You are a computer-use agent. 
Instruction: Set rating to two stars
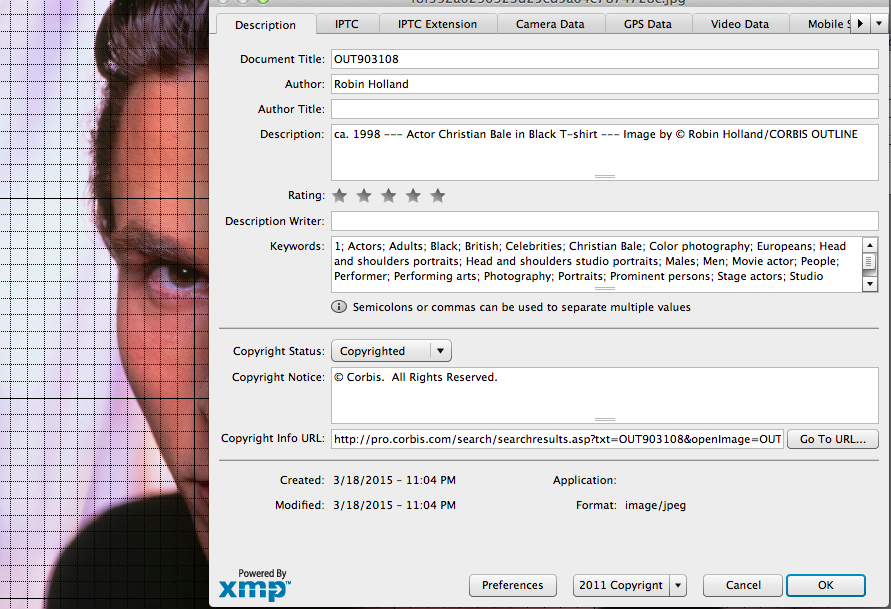pos(364,196)
